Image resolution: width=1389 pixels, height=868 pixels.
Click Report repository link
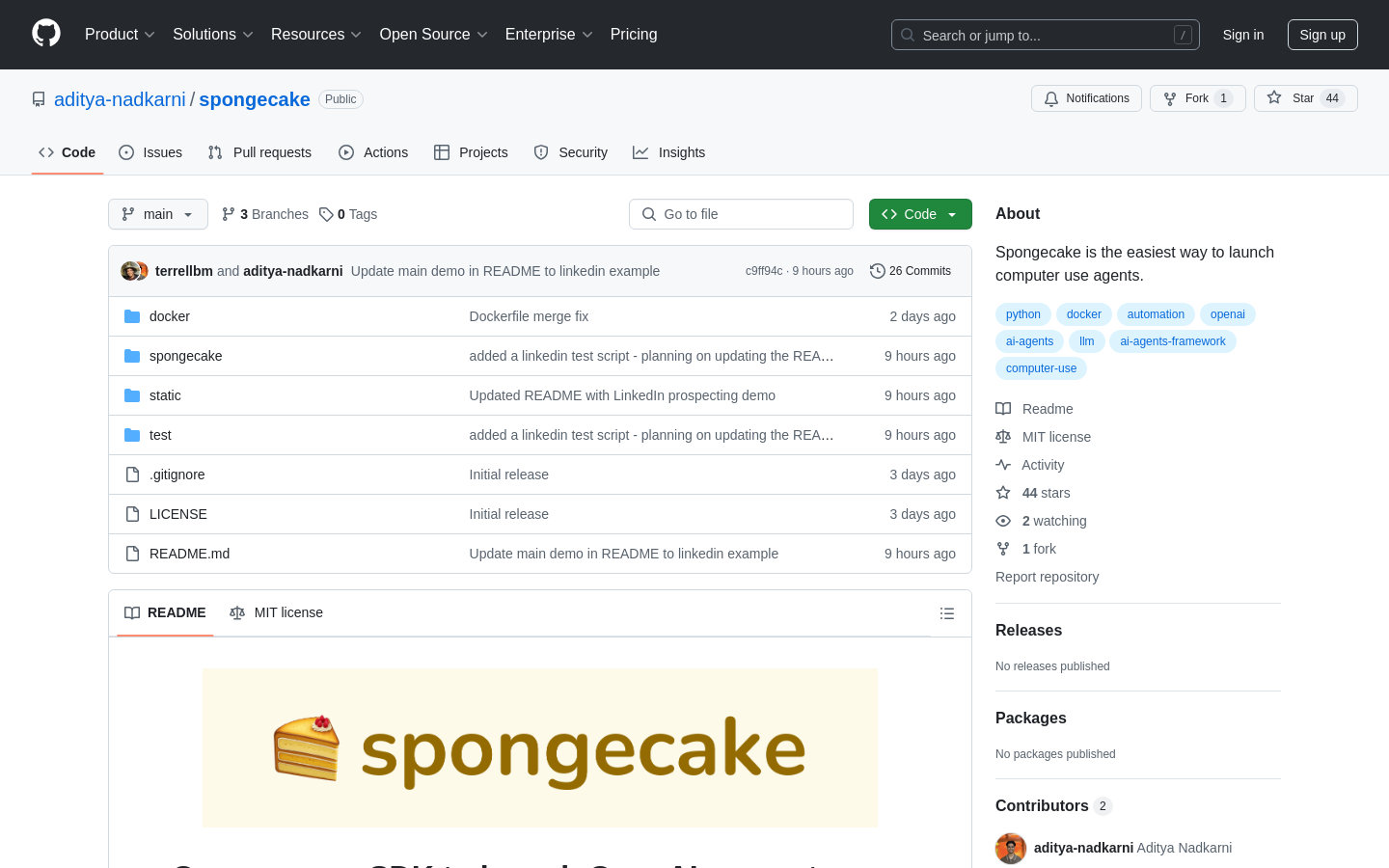[1048, 577]
